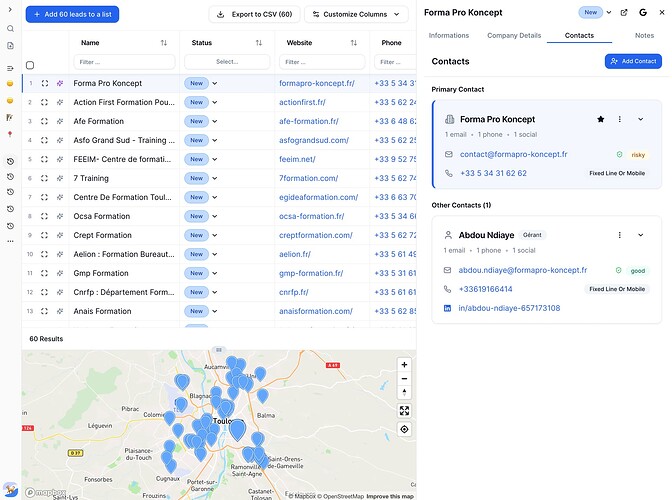Zoom out on the map
Screen dimensions: 672x500
click(x=404, y=379)
